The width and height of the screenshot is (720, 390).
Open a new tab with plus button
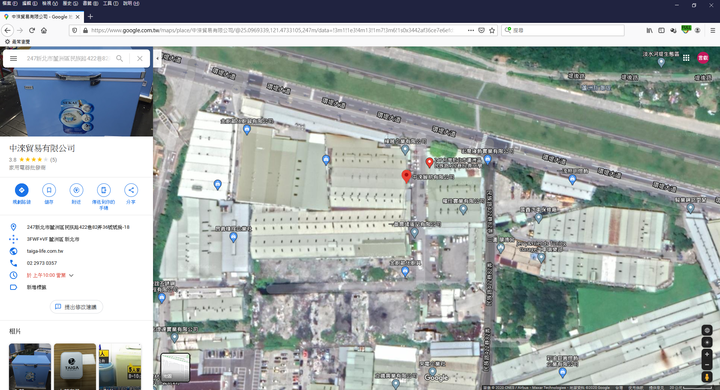click(x=90, y=17)
